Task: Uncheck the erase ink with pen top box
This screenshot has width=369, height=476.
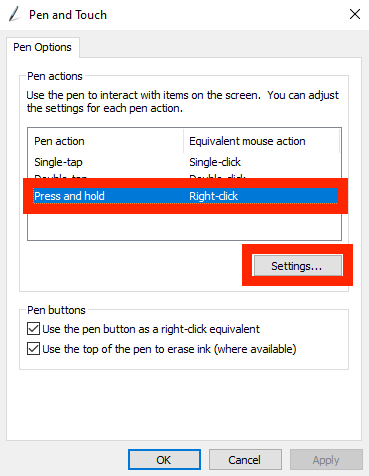Action: point(33,349)
